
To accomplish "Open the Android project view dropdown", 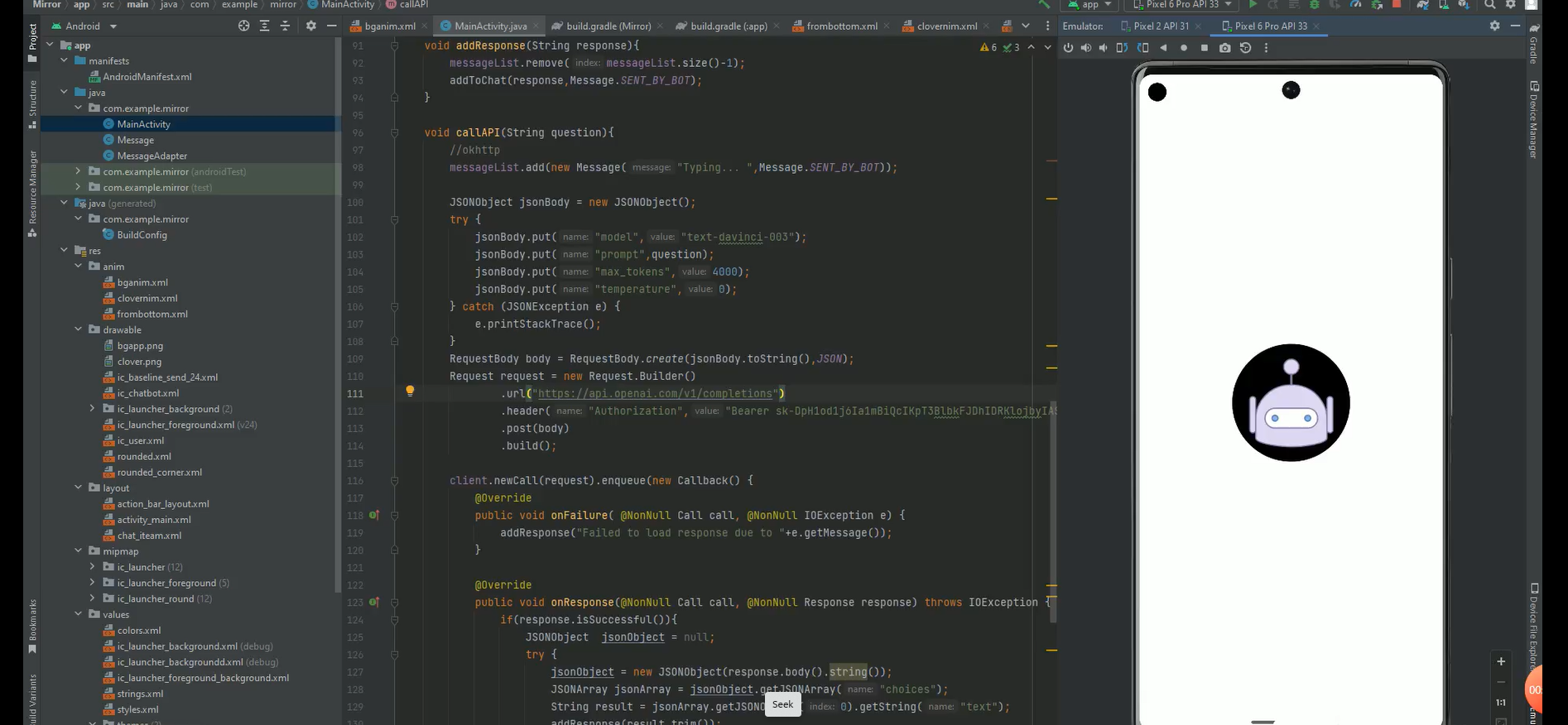I will tap(113, 26).
